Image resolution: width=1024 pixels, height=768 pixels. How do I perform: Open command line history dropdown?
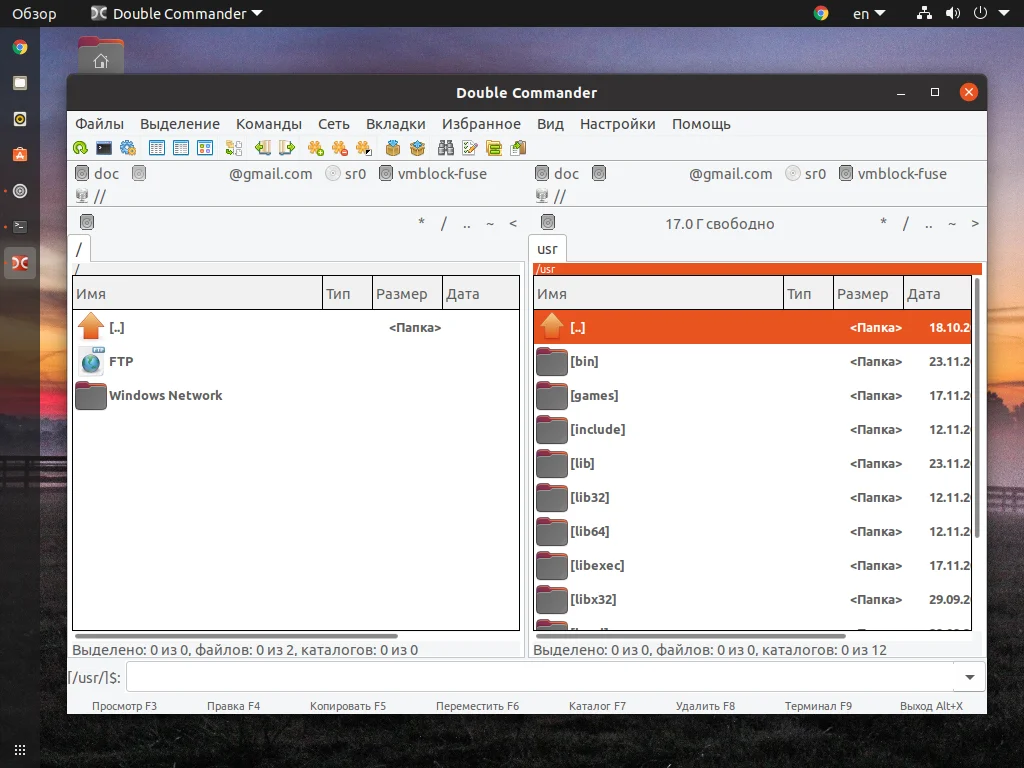click(969, 677)
